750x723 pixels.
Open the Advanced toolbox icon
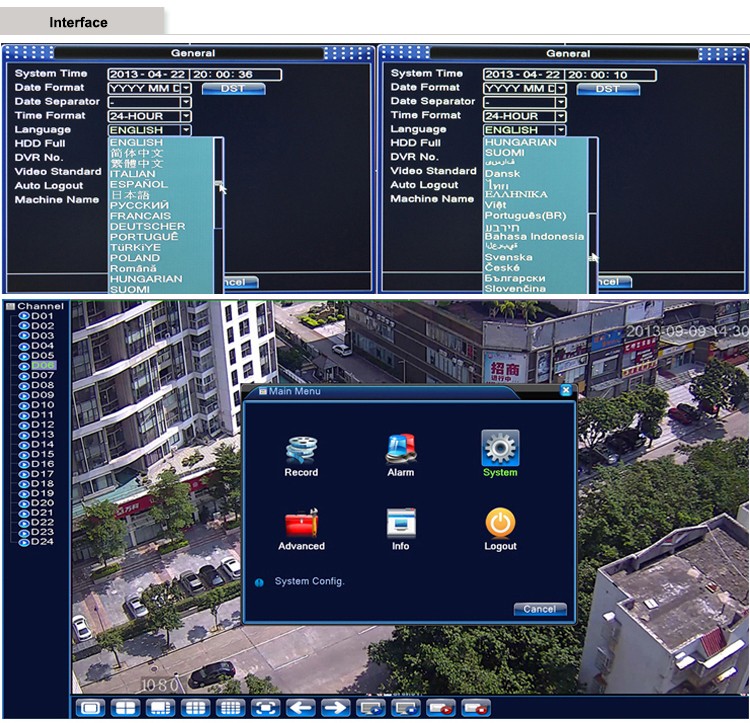pos(301,523)
